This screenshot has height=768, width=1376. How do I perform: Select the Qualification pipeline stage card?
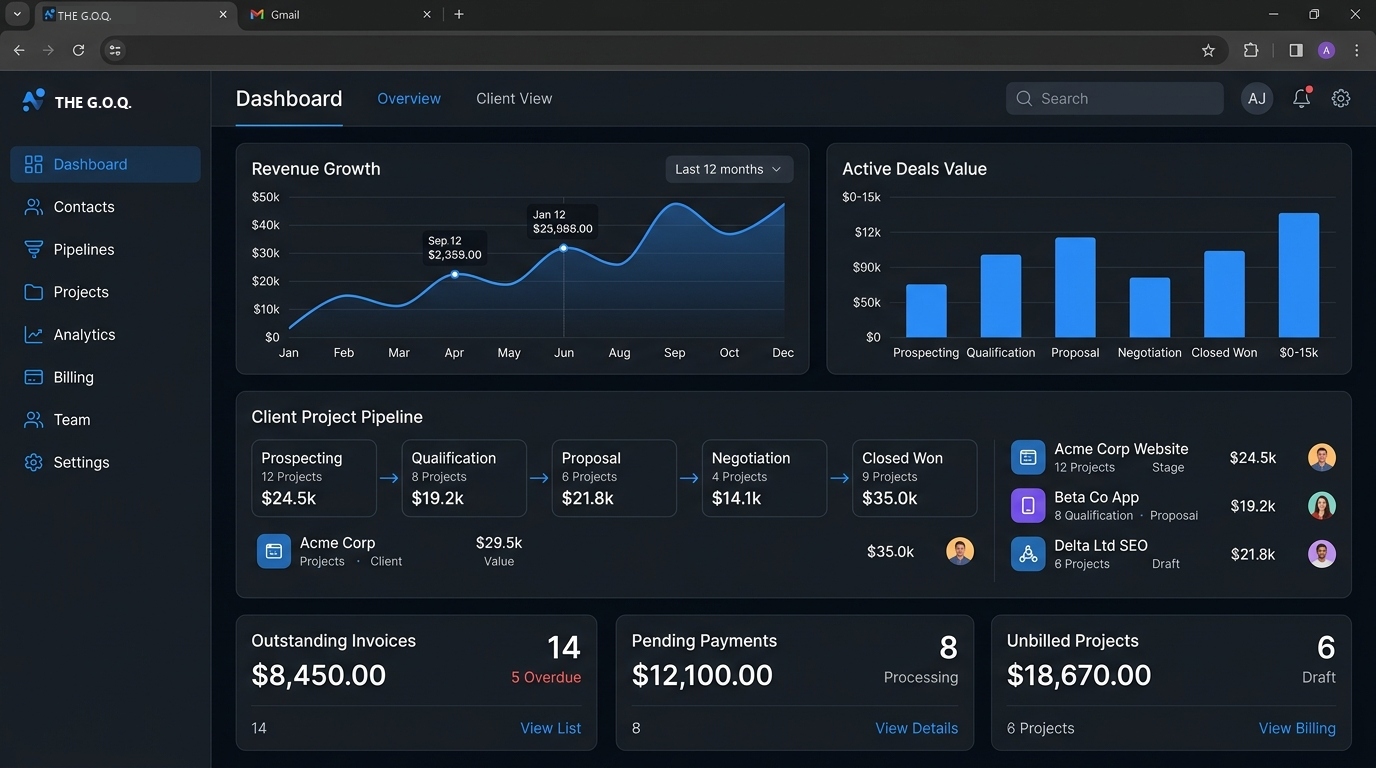(464, 478)
